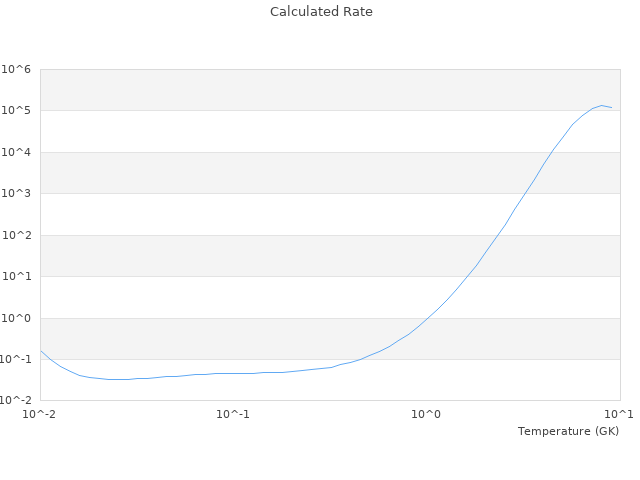Click the 10^1 label on the y-axis
Screen dimensions: 640x480
[16, 277]
